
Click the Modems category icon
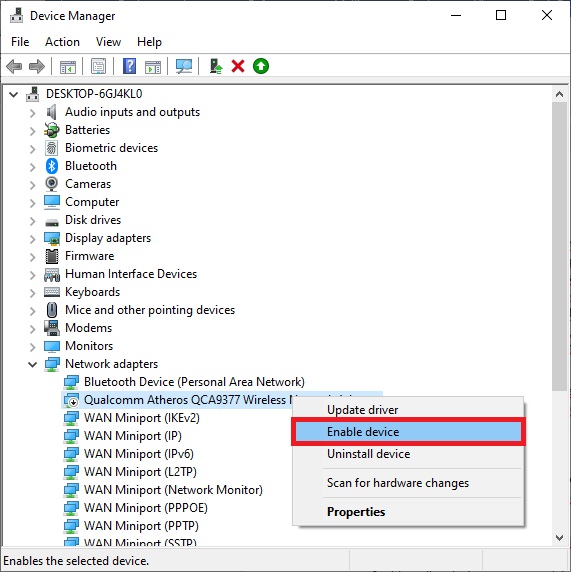click(52, 328)
